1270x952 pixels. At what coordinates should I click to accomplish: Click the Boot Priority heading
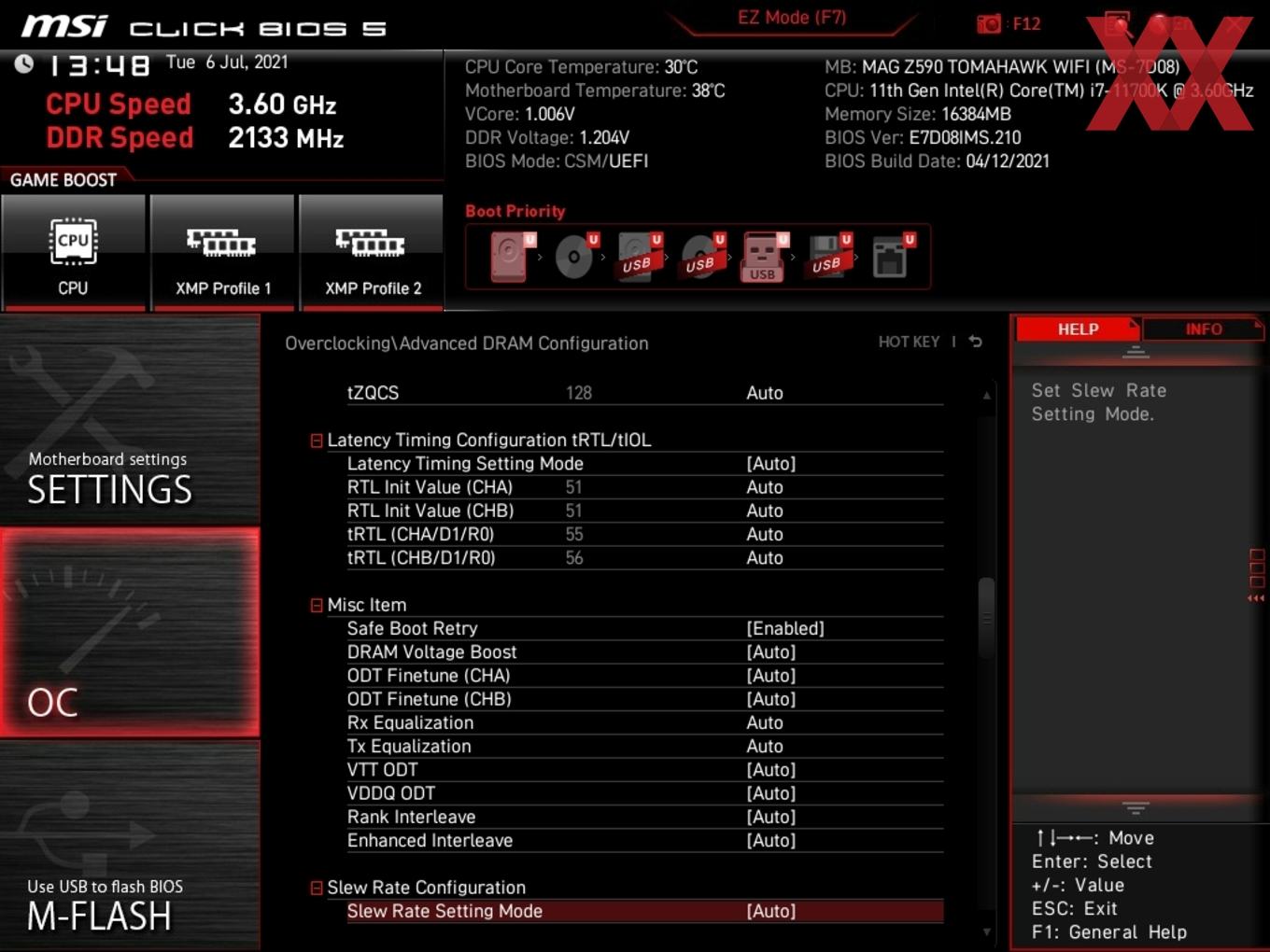click(x=515, y=211)
